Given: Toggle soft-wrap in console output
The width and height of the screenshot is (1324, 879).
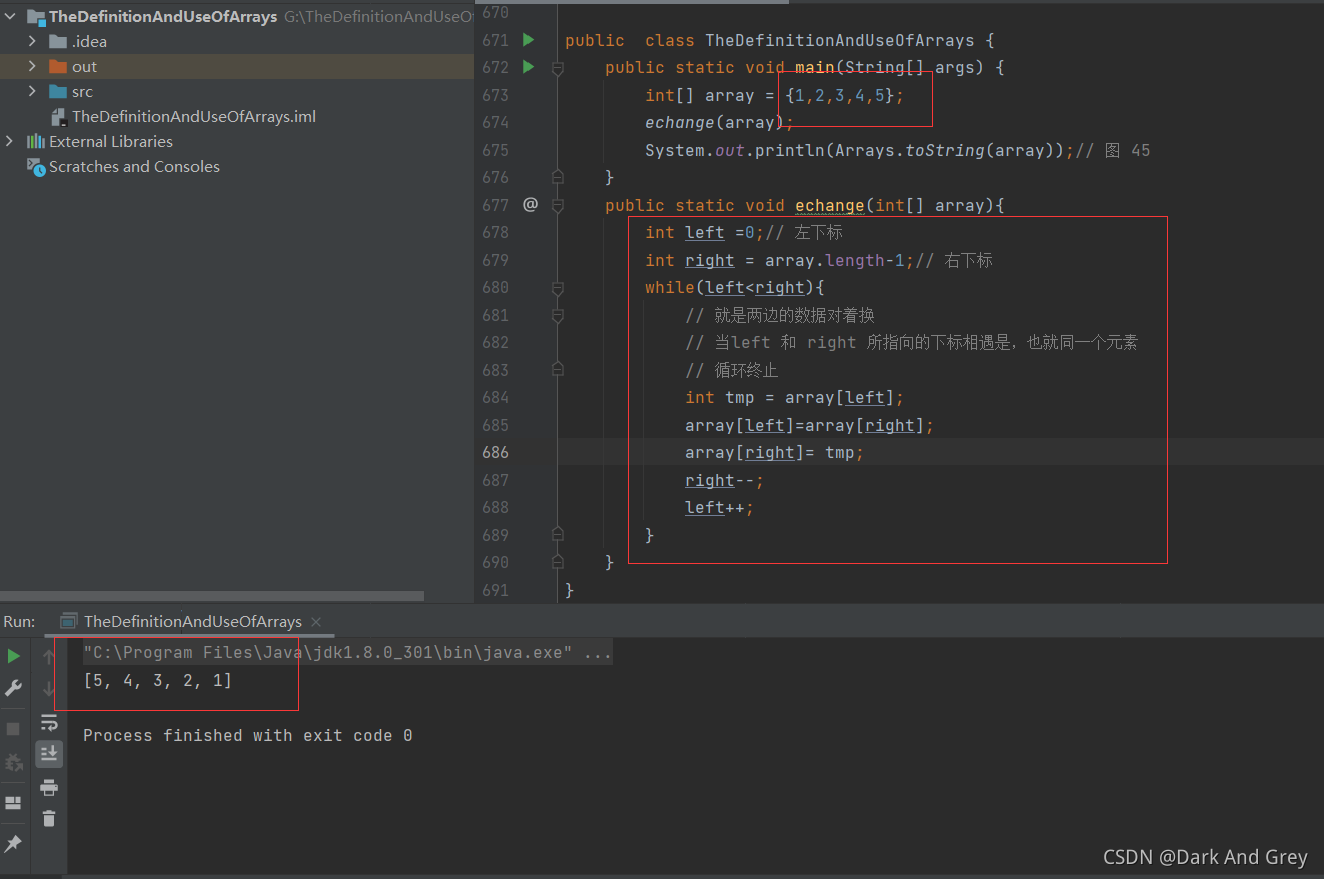Looking at the screenshot, I should pos(49,722).
